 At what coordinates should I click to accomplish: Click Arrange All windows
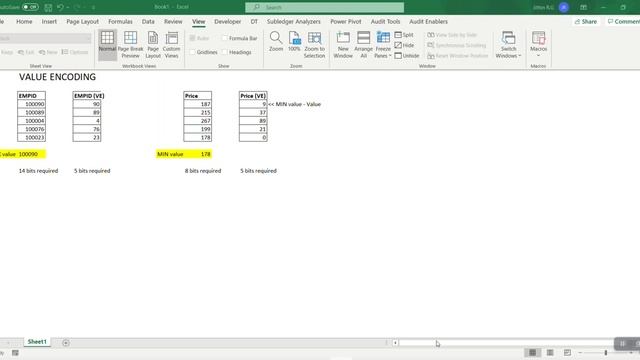[363, 44]
